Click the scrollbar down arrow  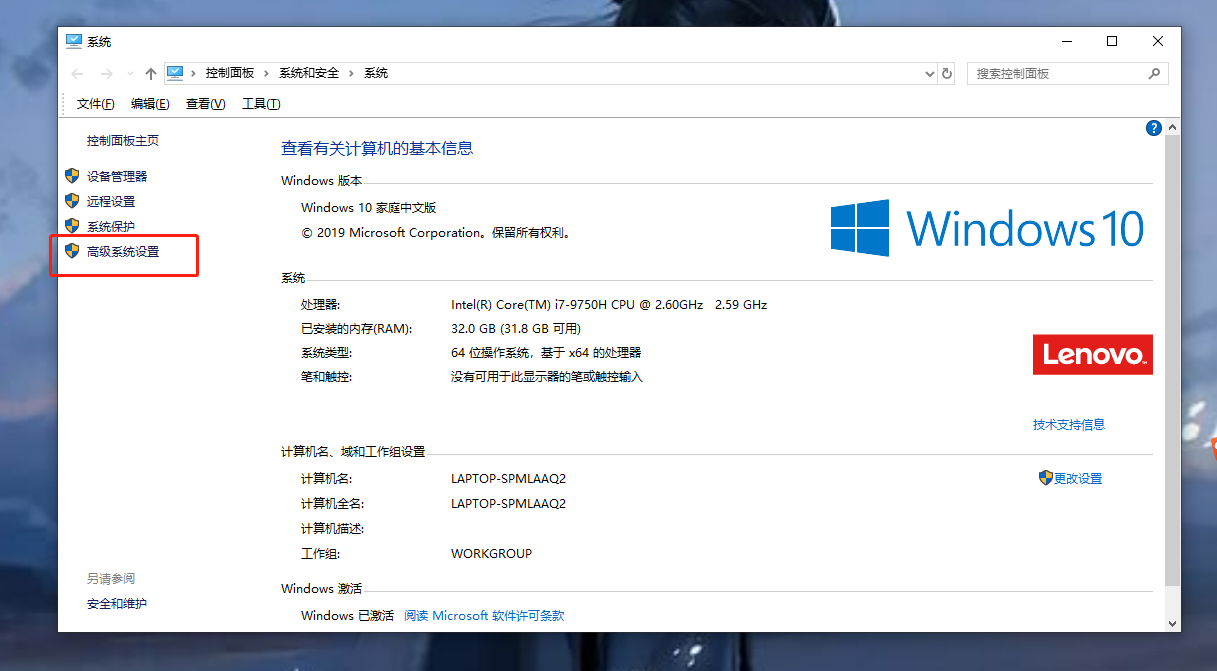point(1174,623)
